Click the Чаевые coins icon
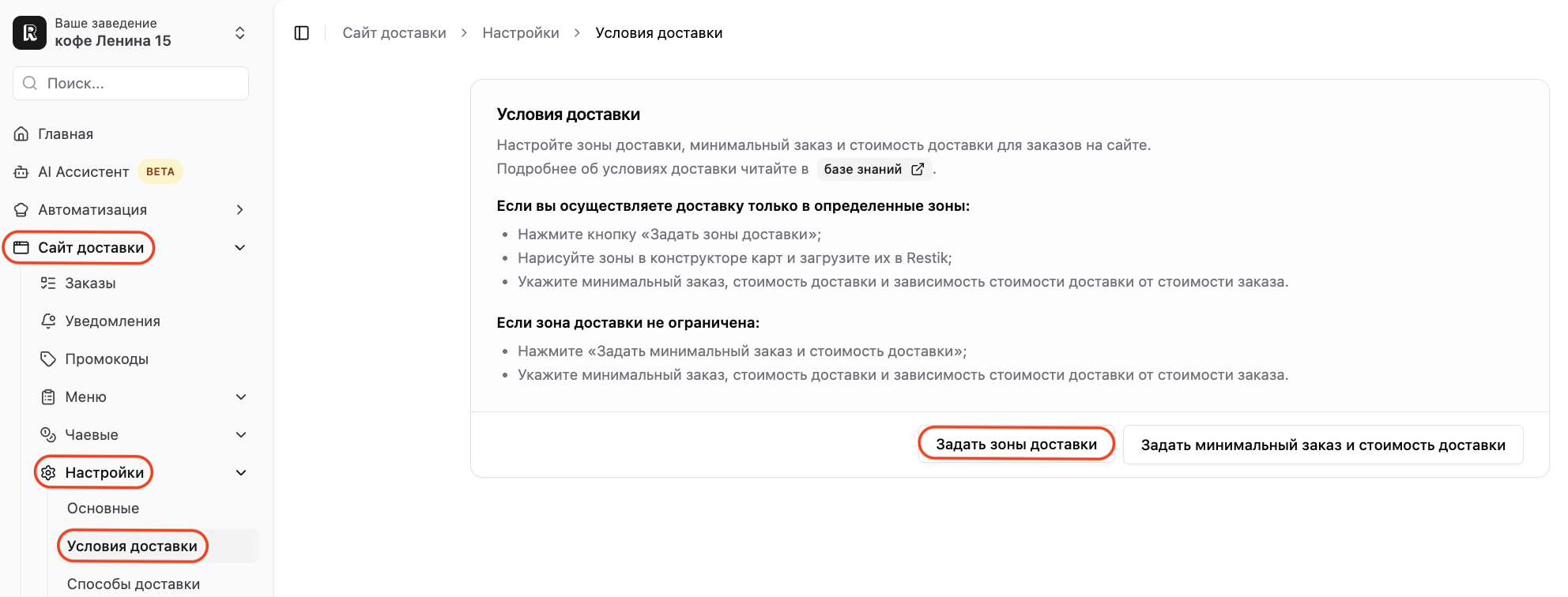 point(48,434)
